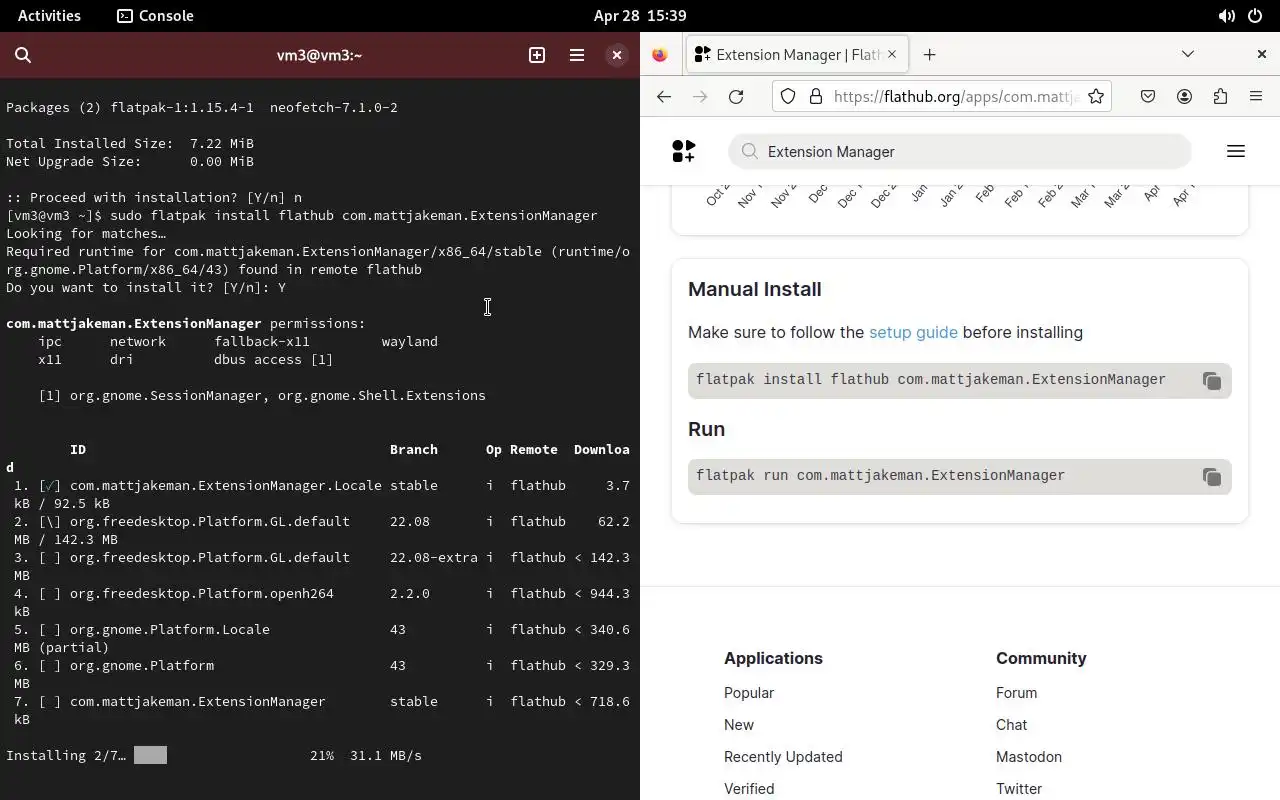Click the Manual Install heading
The height and width of the screenshot is (800, 1280).
coord(755,289)
